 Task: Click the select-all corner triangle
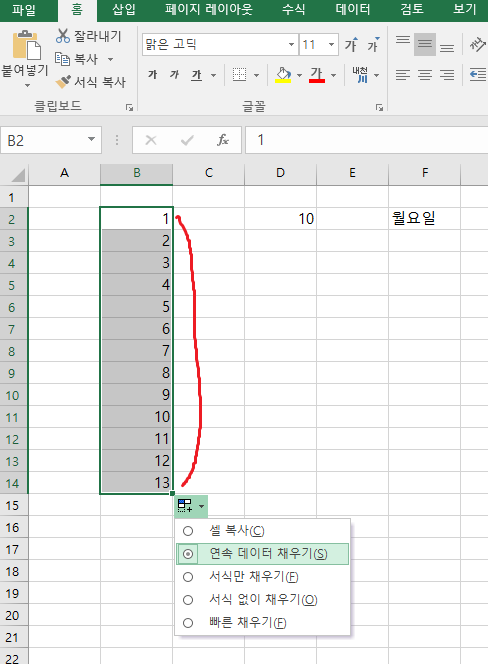(x=17, y=174)
